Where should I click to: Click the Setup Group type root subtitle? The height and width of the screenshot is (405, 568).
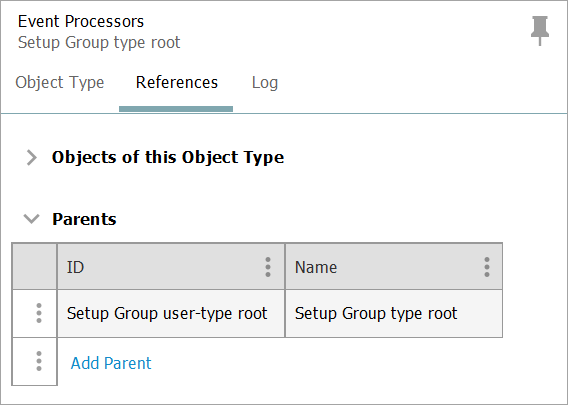click(x=99, y=42)
